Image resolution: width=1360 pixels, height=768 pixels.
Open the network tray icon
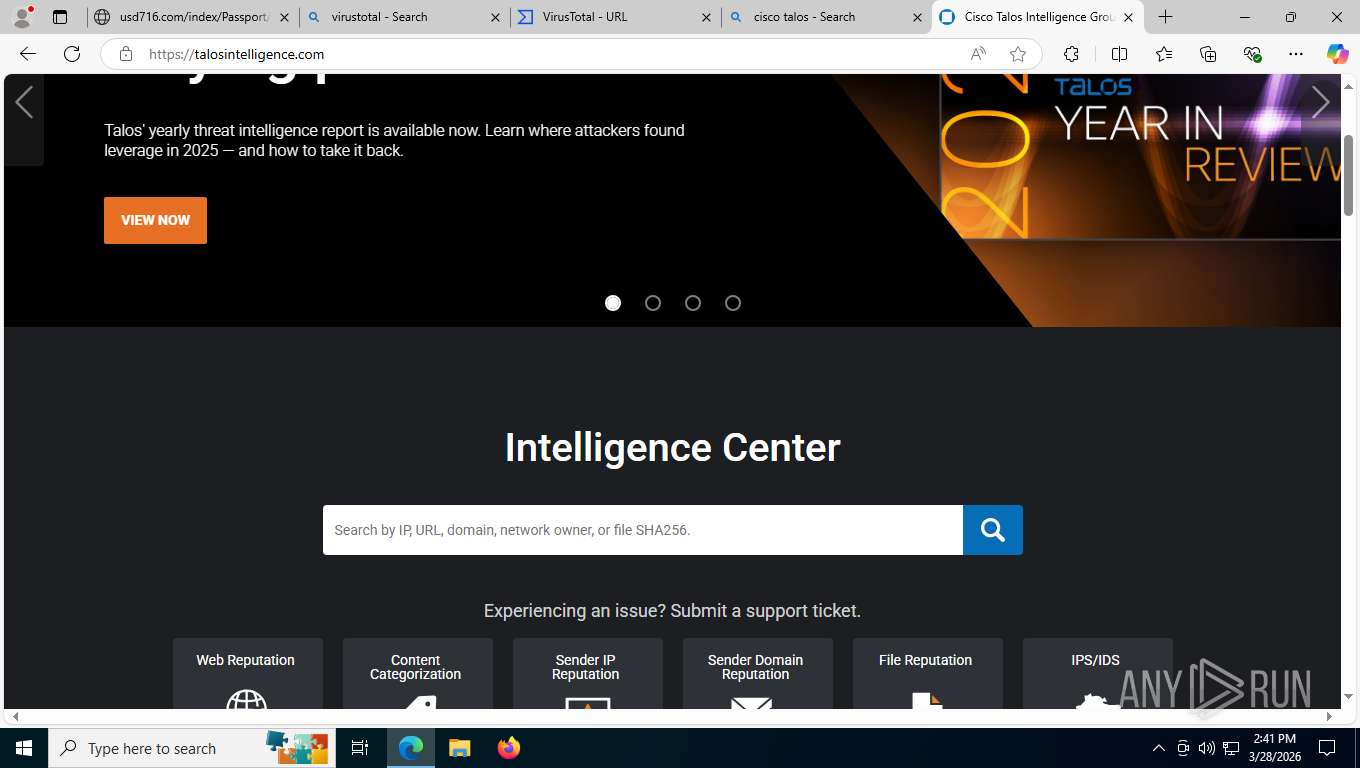pos(1231,748)
